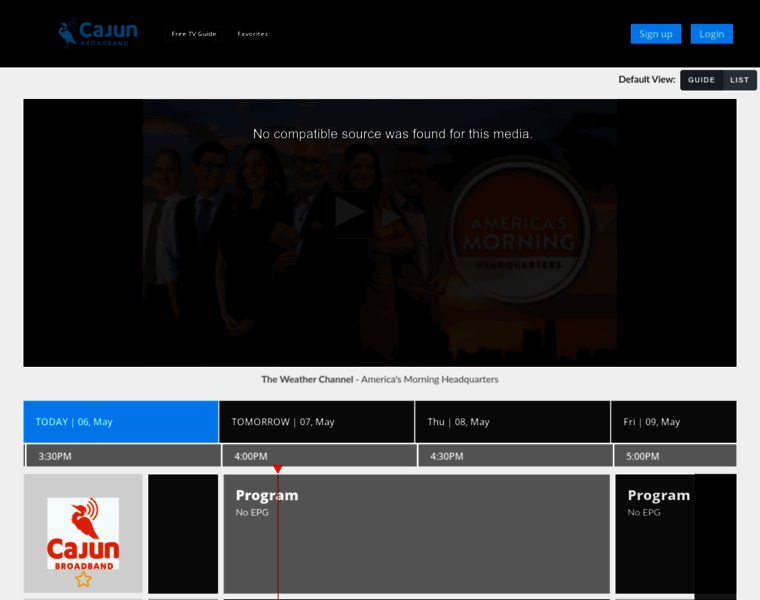This screenshot has height=600, width=760.
Task: Play the video with center play button
Action: point(350,213)
